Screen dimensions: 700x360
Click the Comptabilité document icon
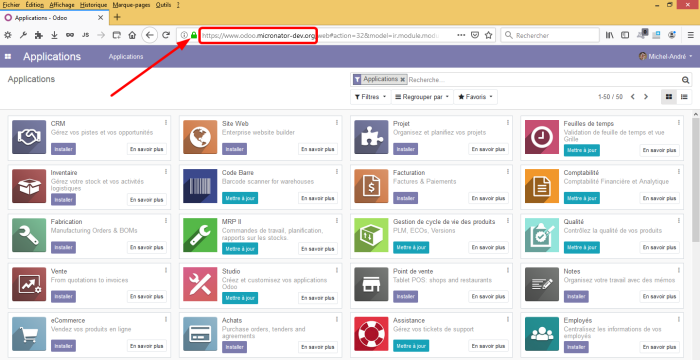click(542, 186)
